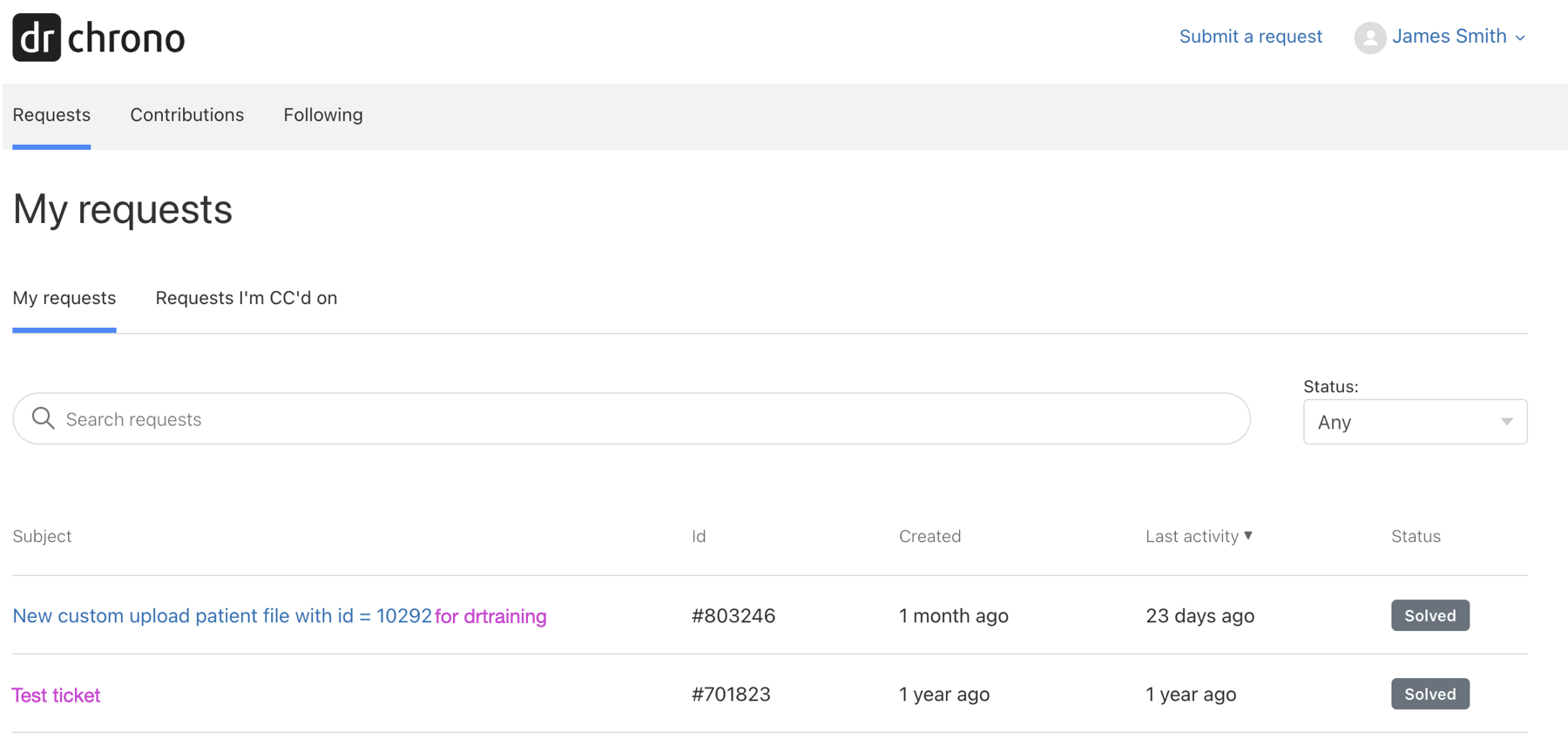Open the Status filter dropdown
The width and height of the screenshot is (1568, 739).
click(1415, 422)
